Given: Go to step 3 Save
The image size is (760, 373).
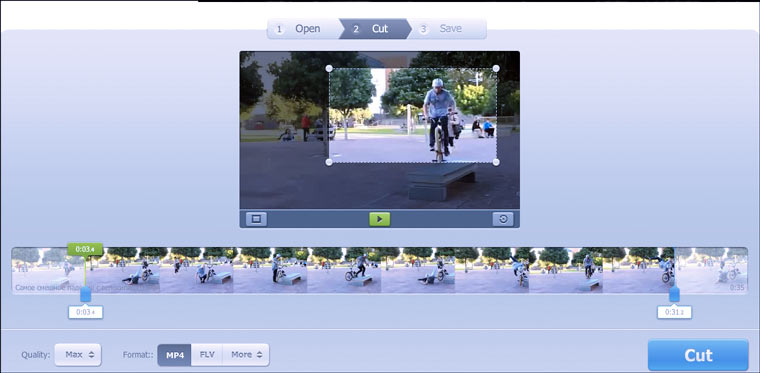Looking at the screenshot, I should tap(448, 29).
